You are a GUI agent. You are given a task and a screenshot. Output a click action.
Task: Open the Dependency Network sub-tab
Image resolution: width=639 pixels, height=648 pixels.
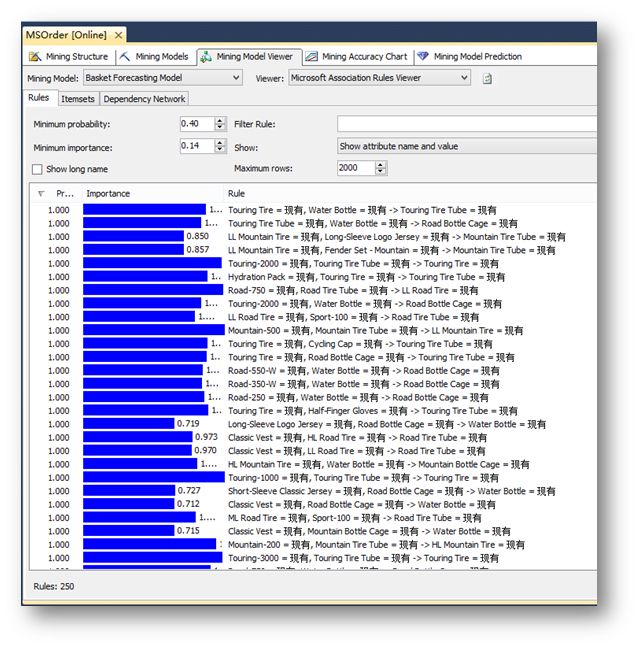pos(144,99)
